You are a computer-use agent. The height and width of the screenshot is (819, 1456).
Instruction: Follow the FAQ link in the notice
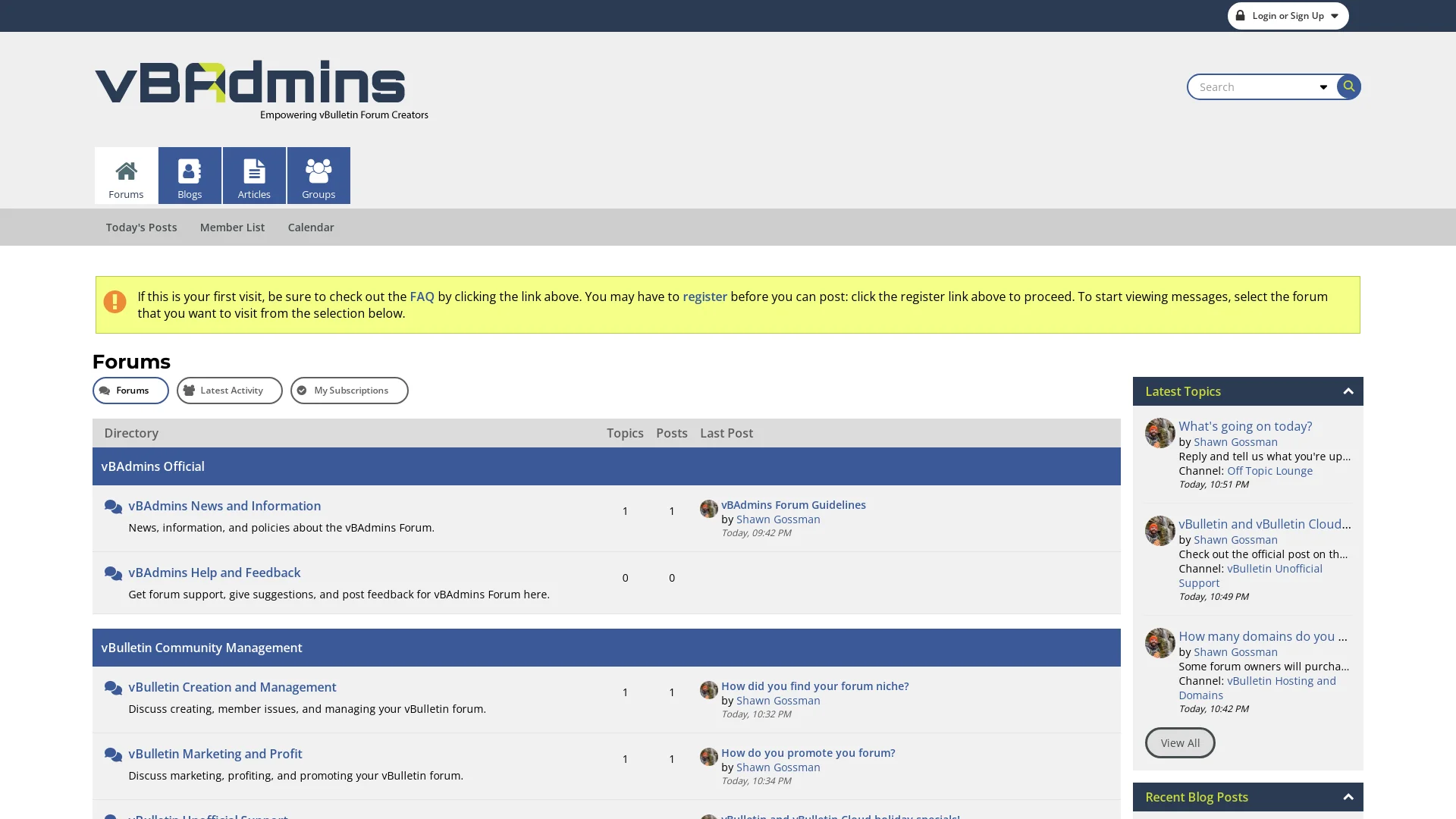422,297
